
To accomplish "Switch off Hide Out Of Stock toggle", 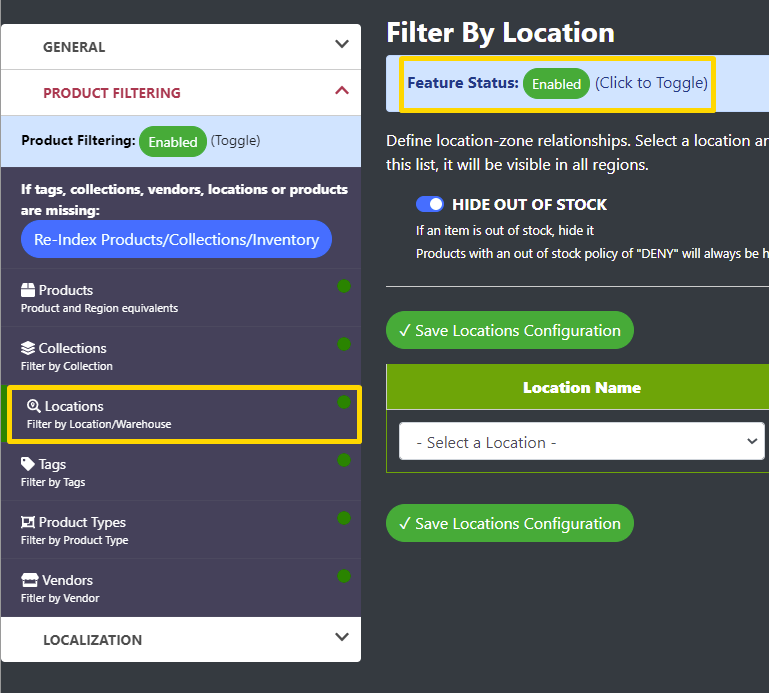I will 430,204.
